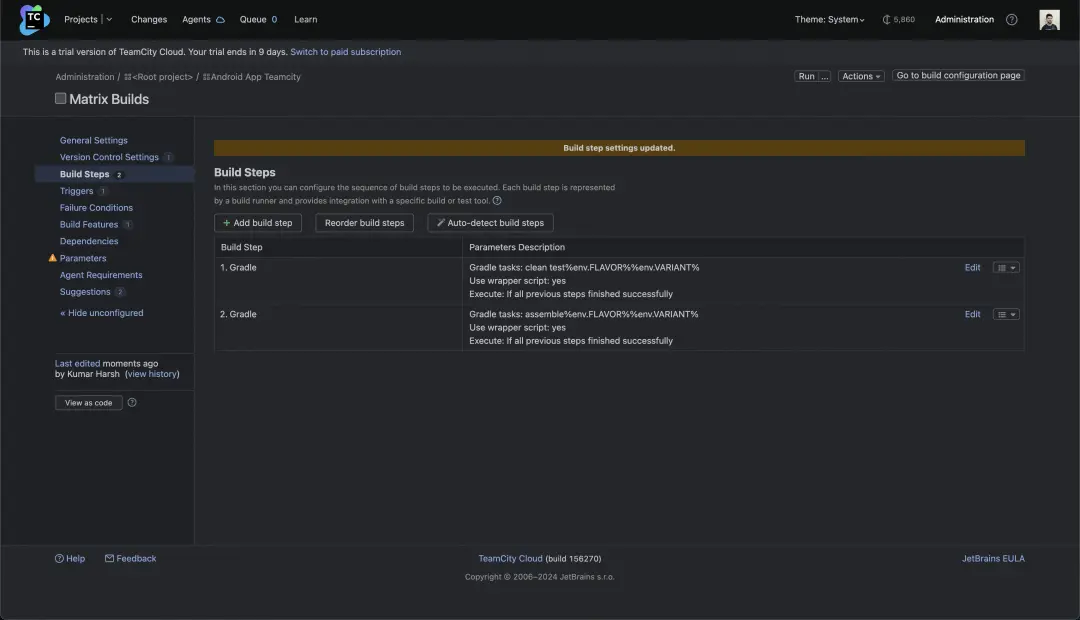
Task: Open the Triggers settings tab
Action: click(x=76, y=191)
